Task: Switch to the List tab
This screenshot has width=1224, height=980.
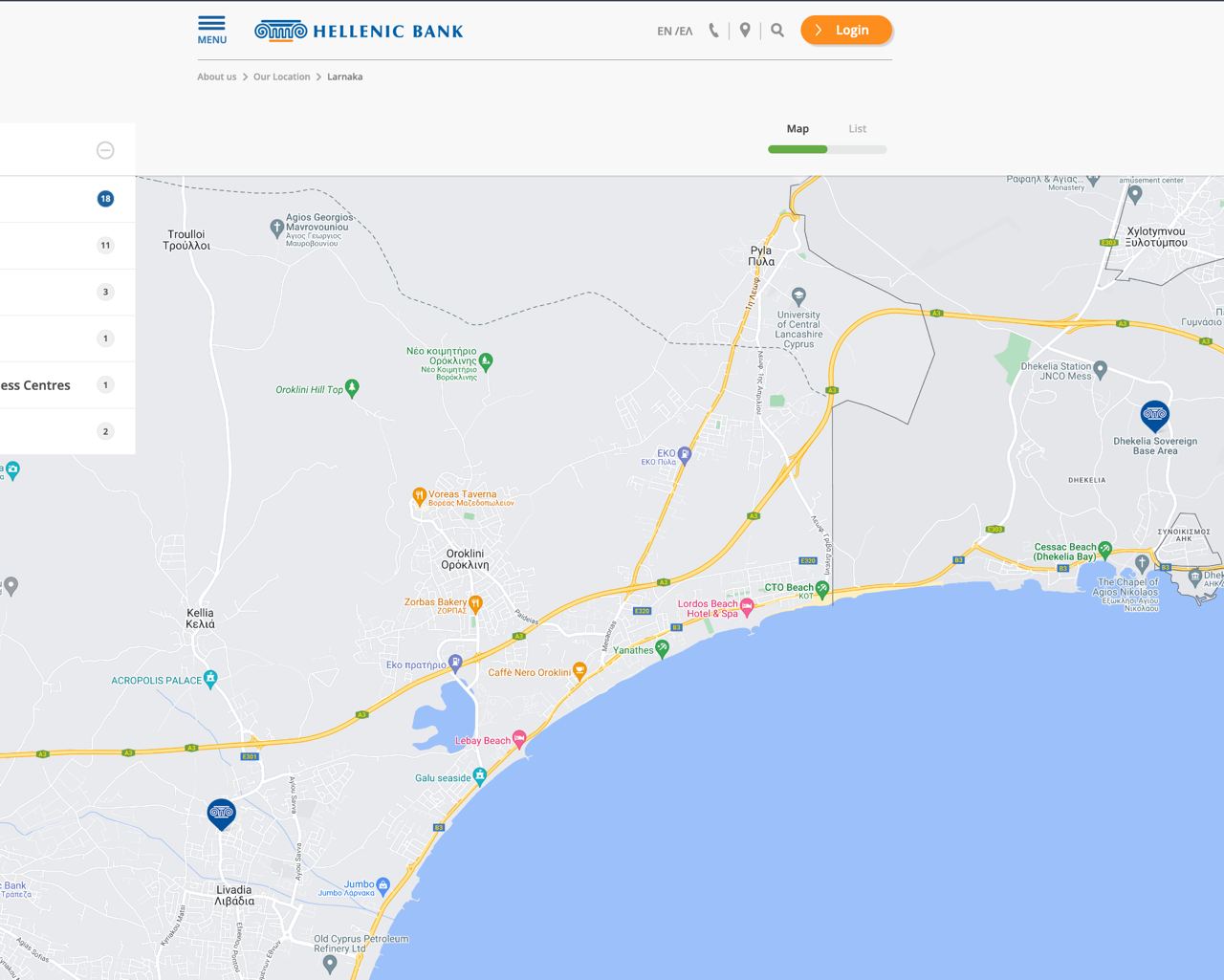Action: pos(857,129)
